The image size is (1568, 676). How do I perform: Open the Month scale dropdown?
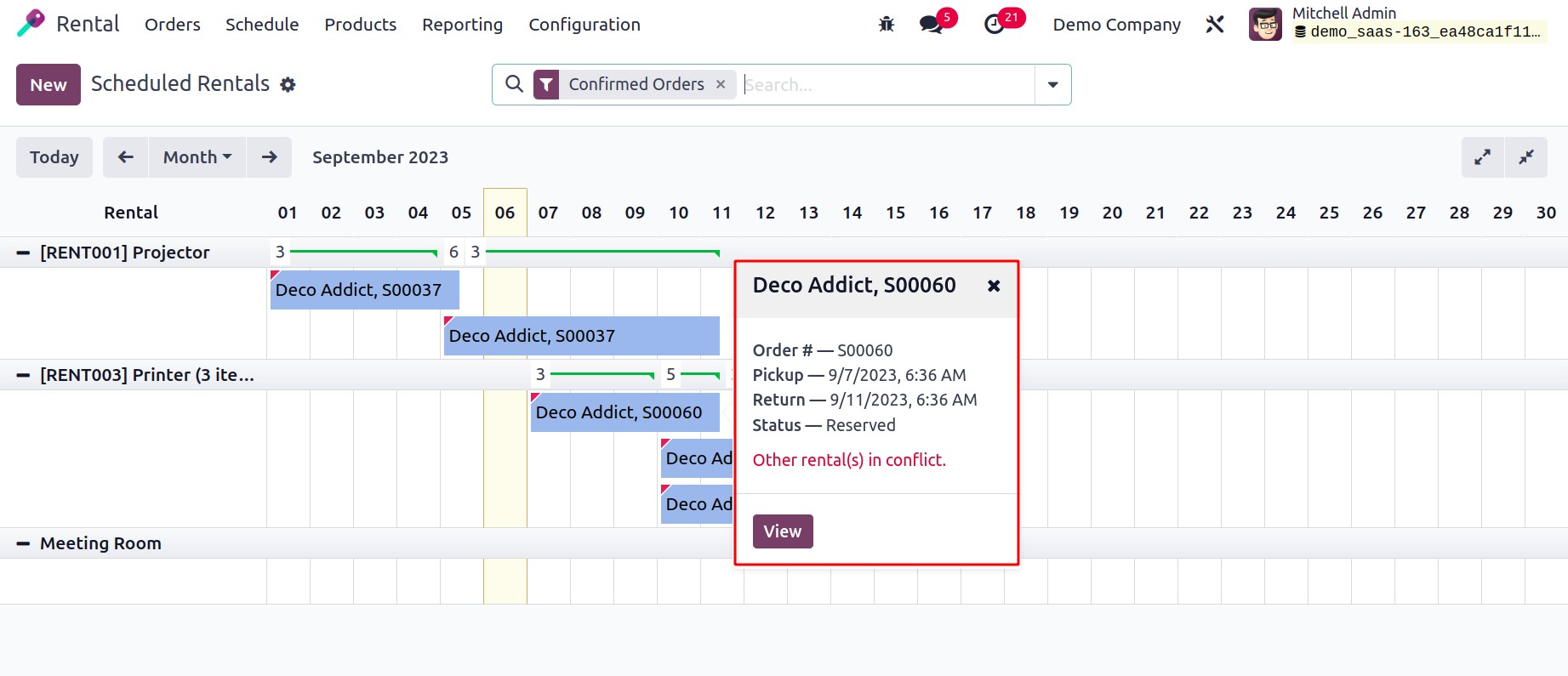(197, 157)
